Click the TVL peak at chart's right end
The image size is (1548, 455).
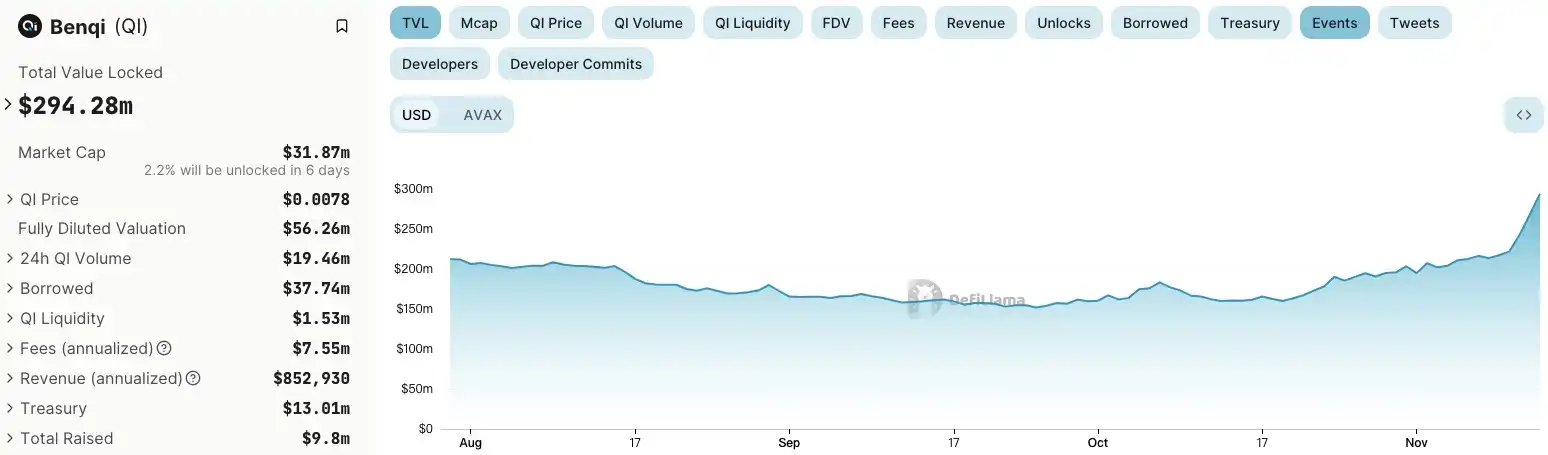(x=1538, y=195)
